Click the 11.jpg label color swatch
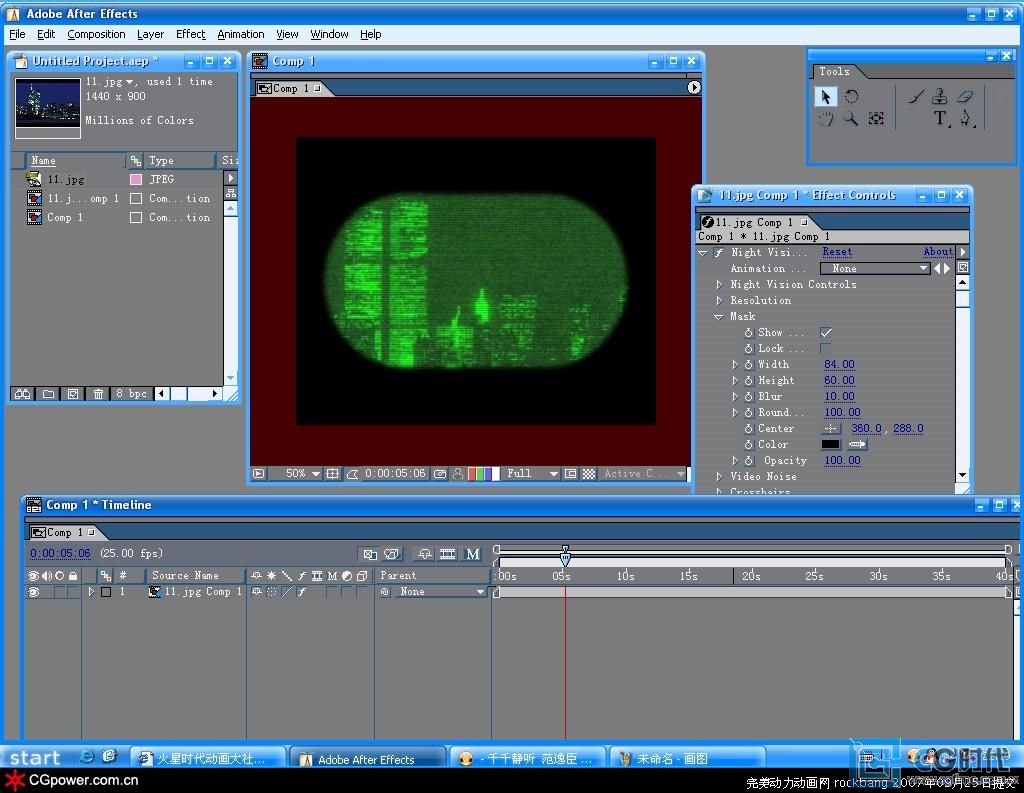Image resolution: width=1024 pixels, height=793 pixels. click(x=136, y=180)
